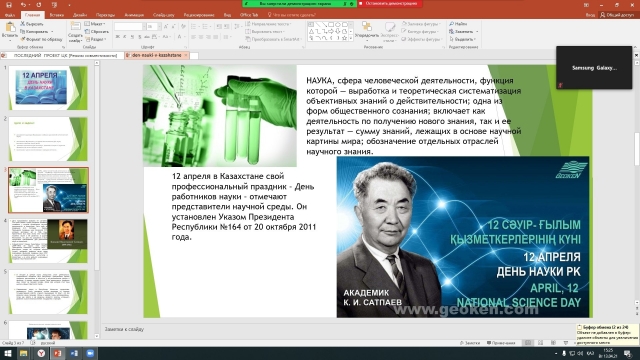This screenshot has width=640, height=360.
Task: Click Остановить демонстрацию stop sharing button
Action: [390, 4]
